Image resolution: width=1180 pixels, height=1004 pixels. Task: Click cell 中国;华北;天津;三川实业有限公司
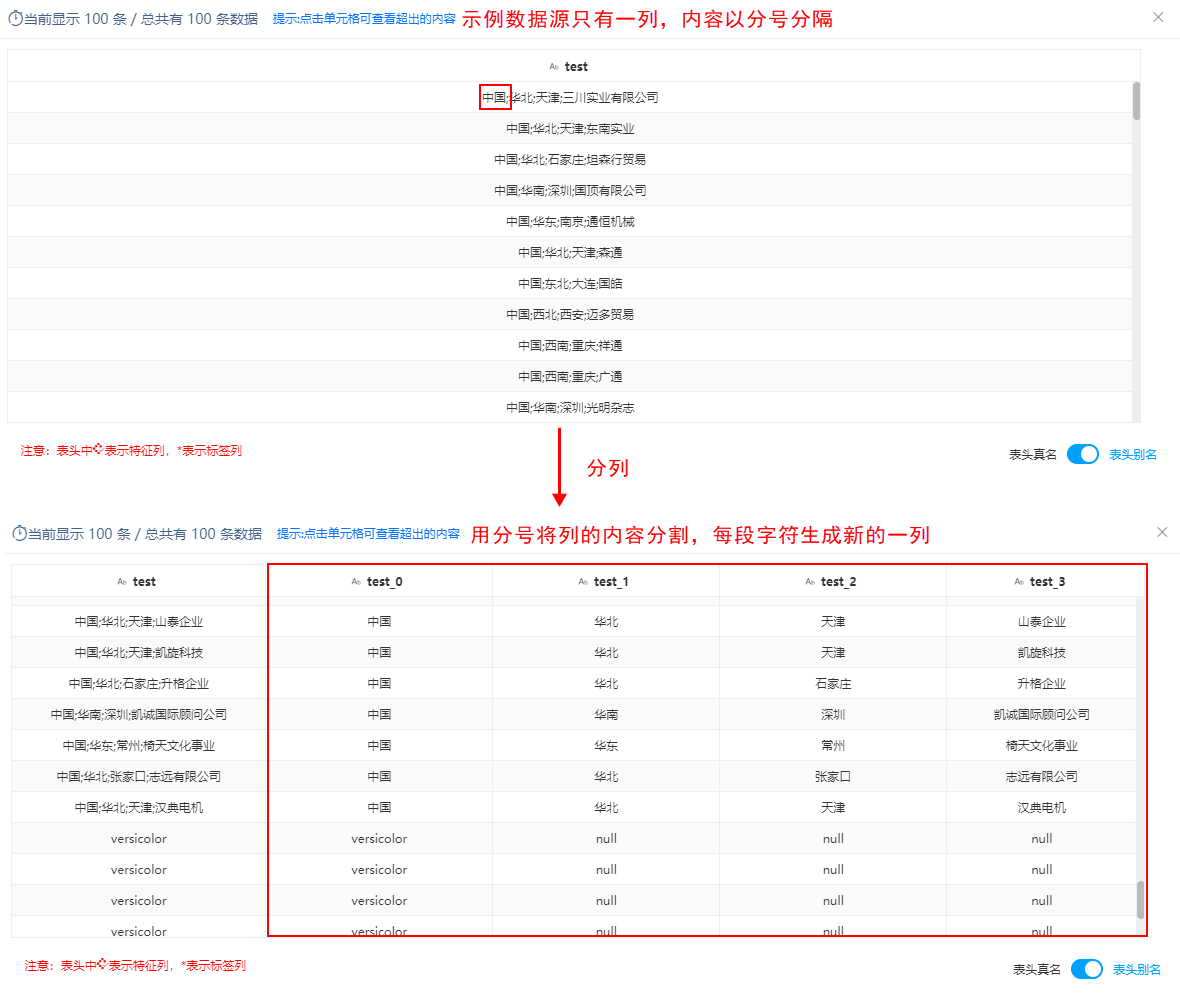pos(570,98)
